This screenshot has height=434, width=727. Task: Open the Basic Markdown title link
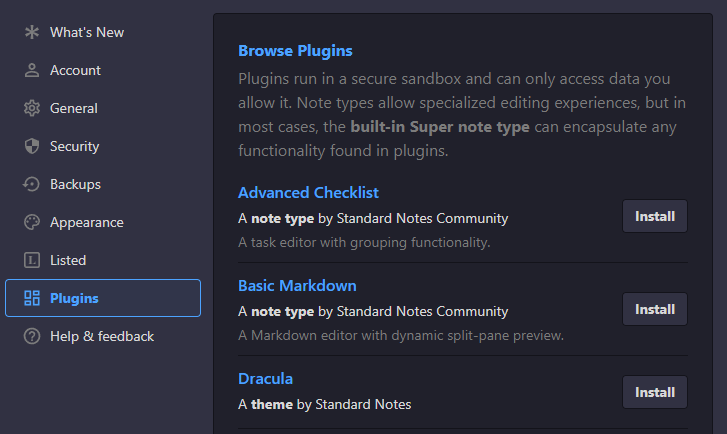click(x=297, y=285)
